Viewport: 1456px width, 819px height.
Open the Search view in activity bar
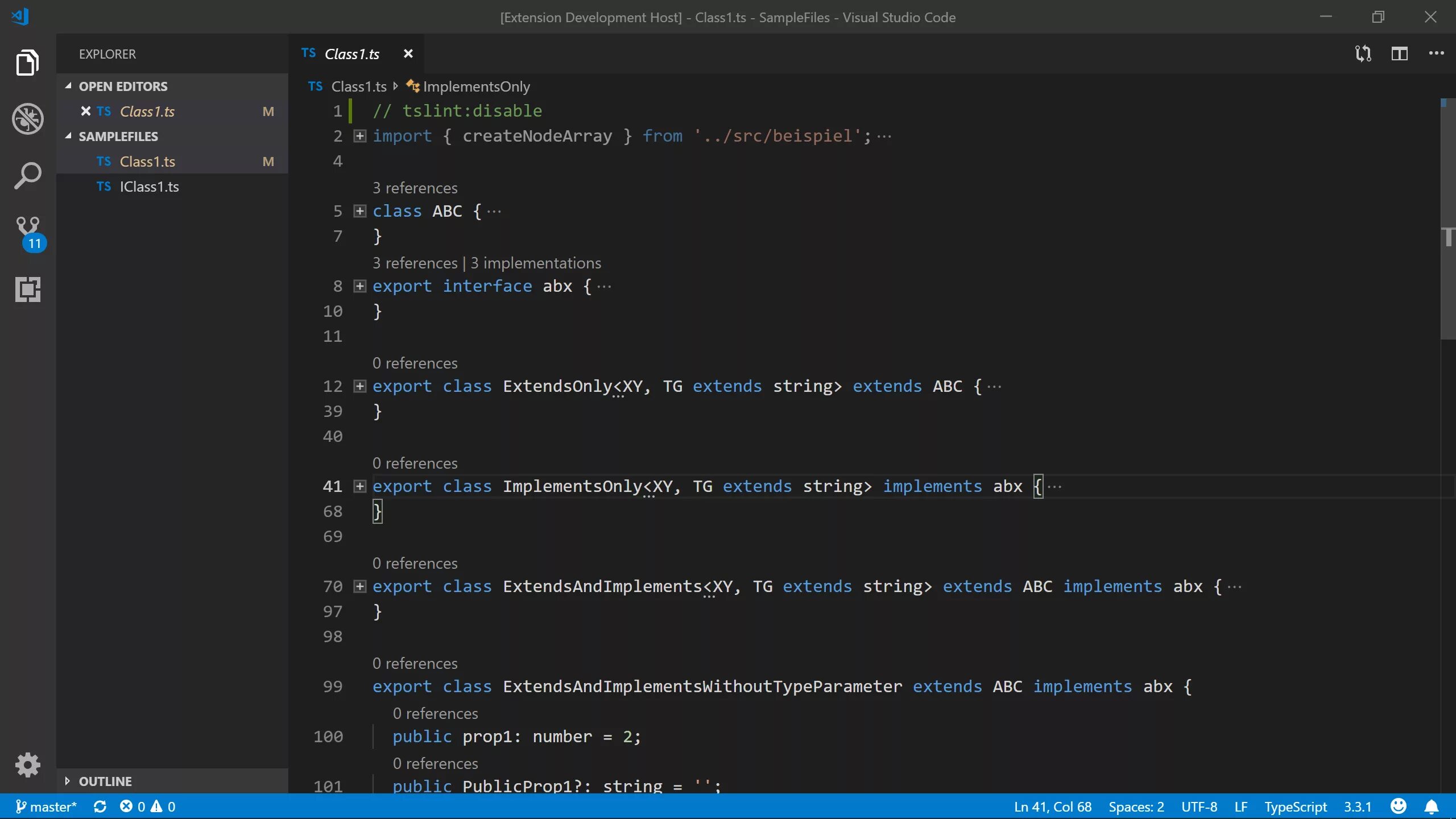[27, 176]
